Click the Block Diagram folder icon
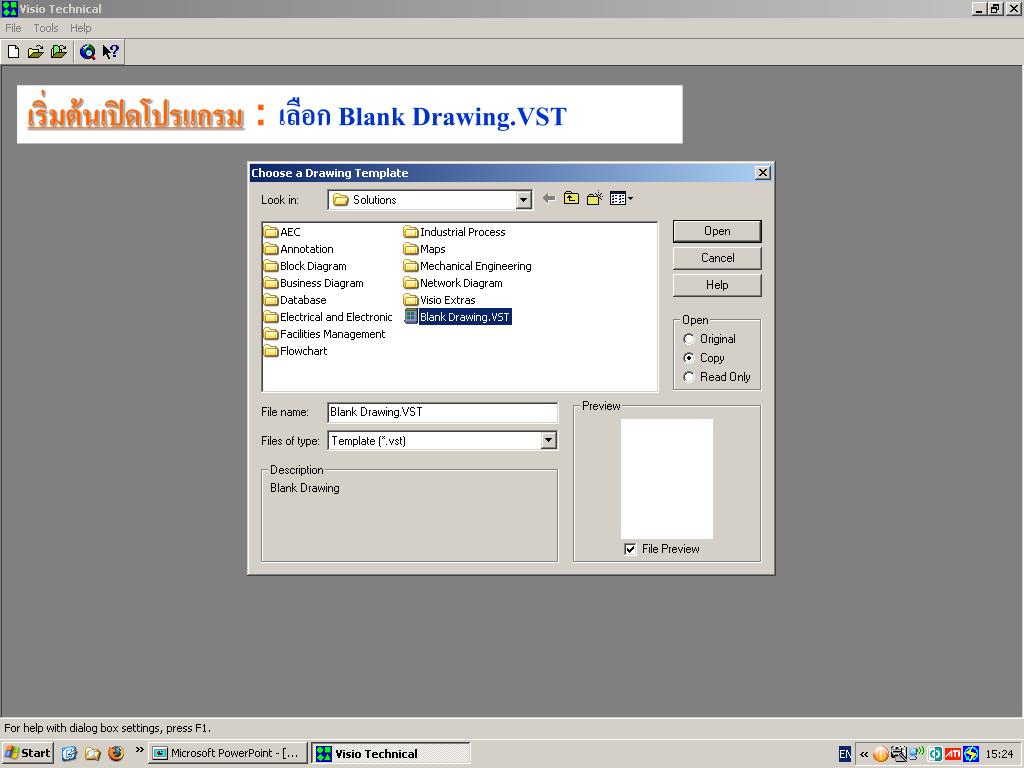The image size is (1024, 768). pyautogui.click(x=271, y=266)
